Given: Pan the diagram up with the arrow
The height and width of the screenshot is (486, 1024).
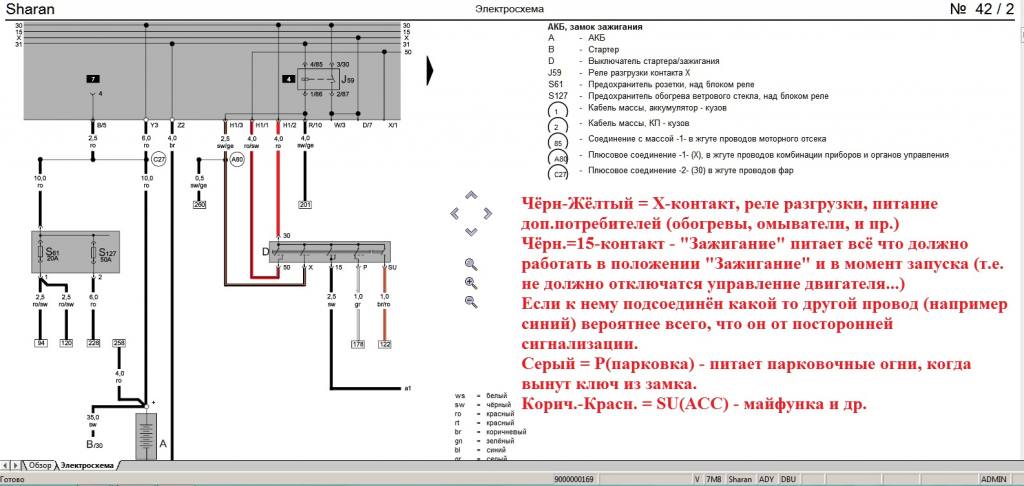Looking at the screenshot, I should click(x=473, y=194).
